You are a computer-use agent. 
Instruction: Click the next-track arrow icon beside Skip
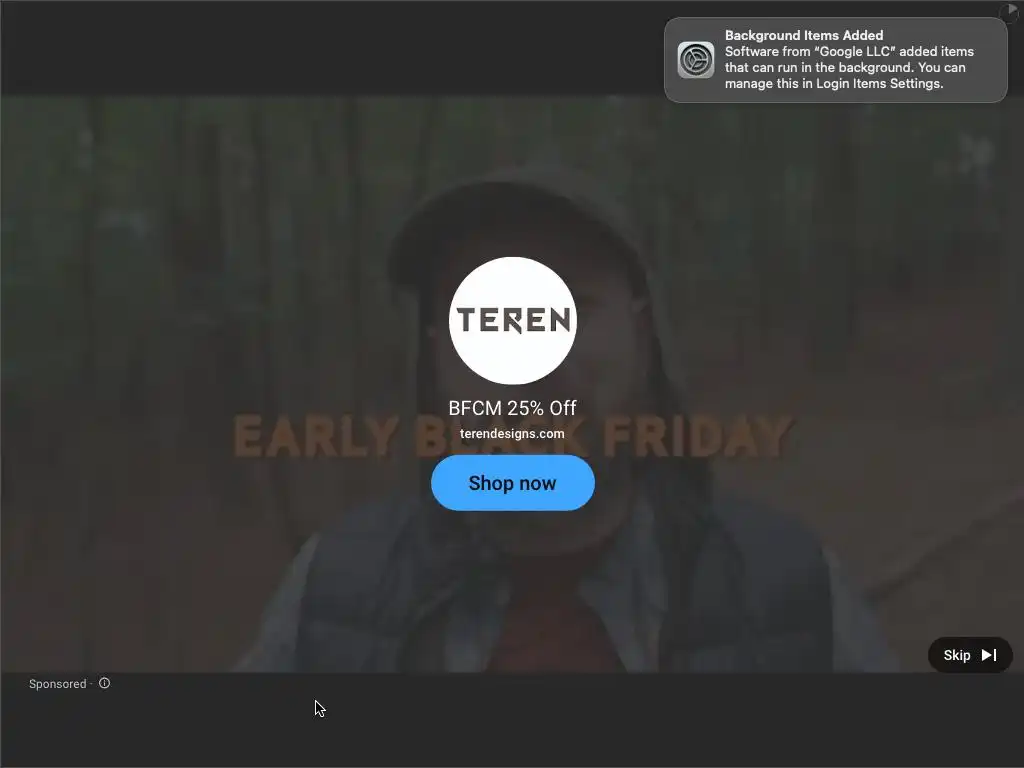coord(989,655)
